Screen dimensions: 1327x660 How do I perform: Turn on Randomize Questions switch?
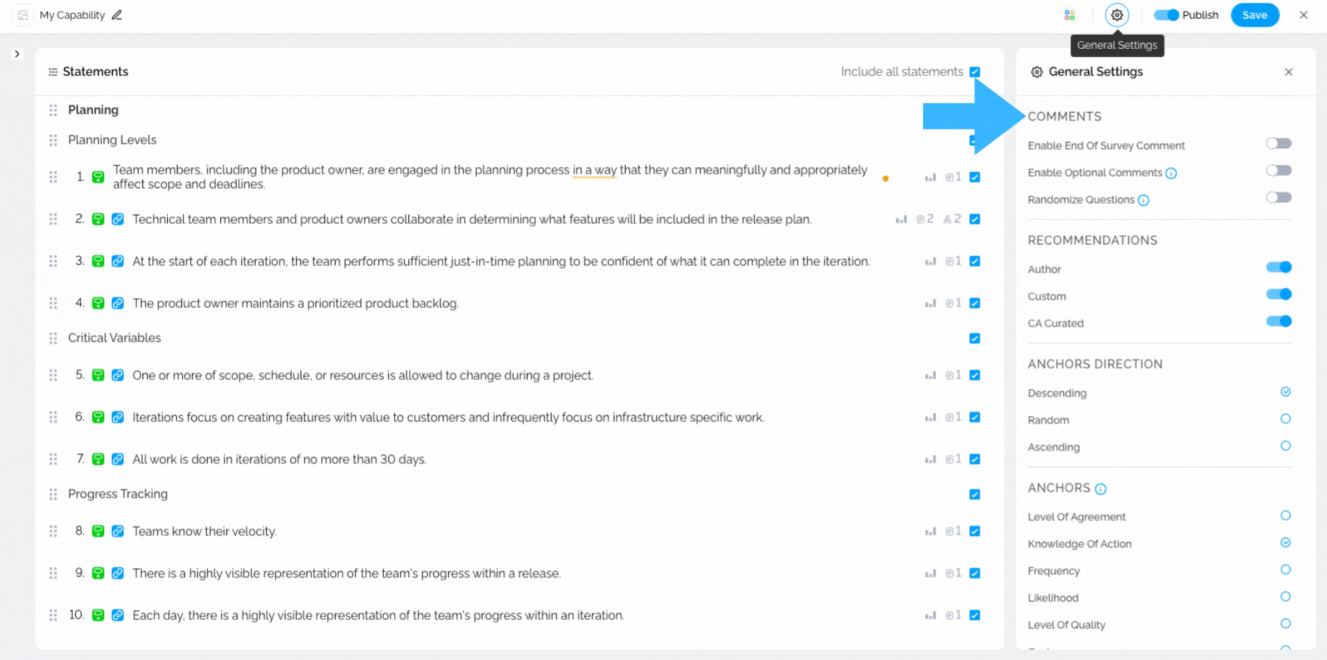pos(1278,198)
